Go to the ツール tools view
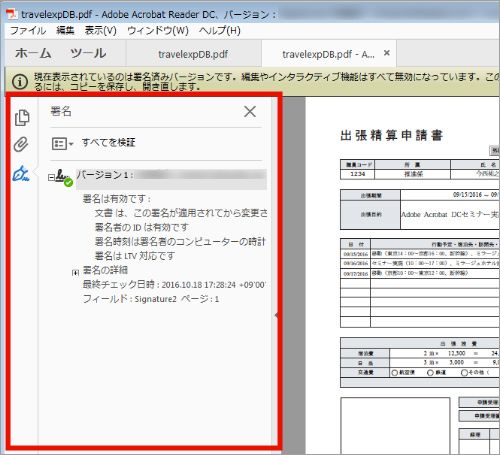Screen dimensions: 500x455 point(88,53)
